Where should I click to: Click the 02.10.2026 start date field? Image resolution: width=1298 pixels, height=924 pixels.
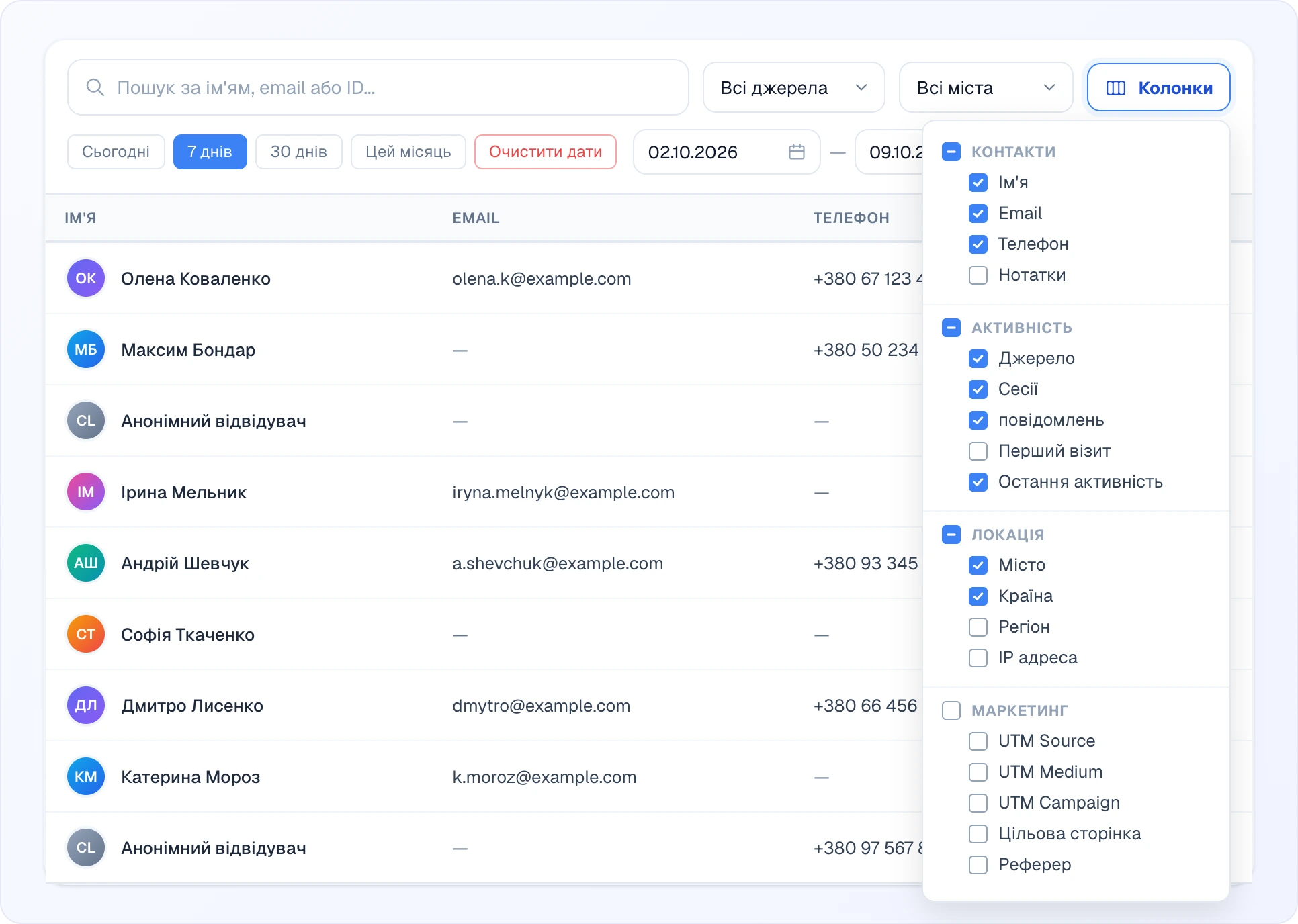click(726, 152)
